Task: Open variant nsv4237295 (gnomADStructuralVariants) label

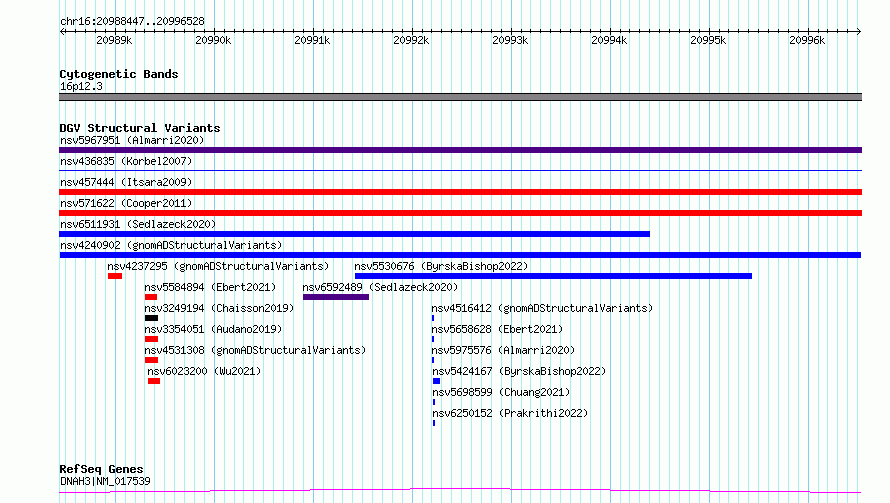Action: tap(218, 266)
